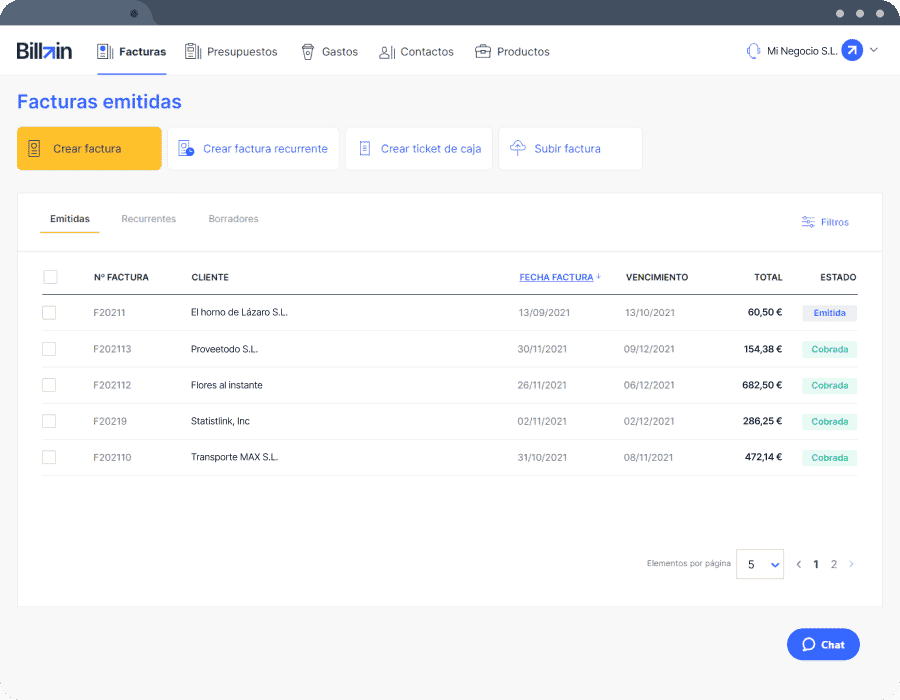Open the Mi Negocio S.L. account dropdown chevron
900x700 pixels.
874,50
